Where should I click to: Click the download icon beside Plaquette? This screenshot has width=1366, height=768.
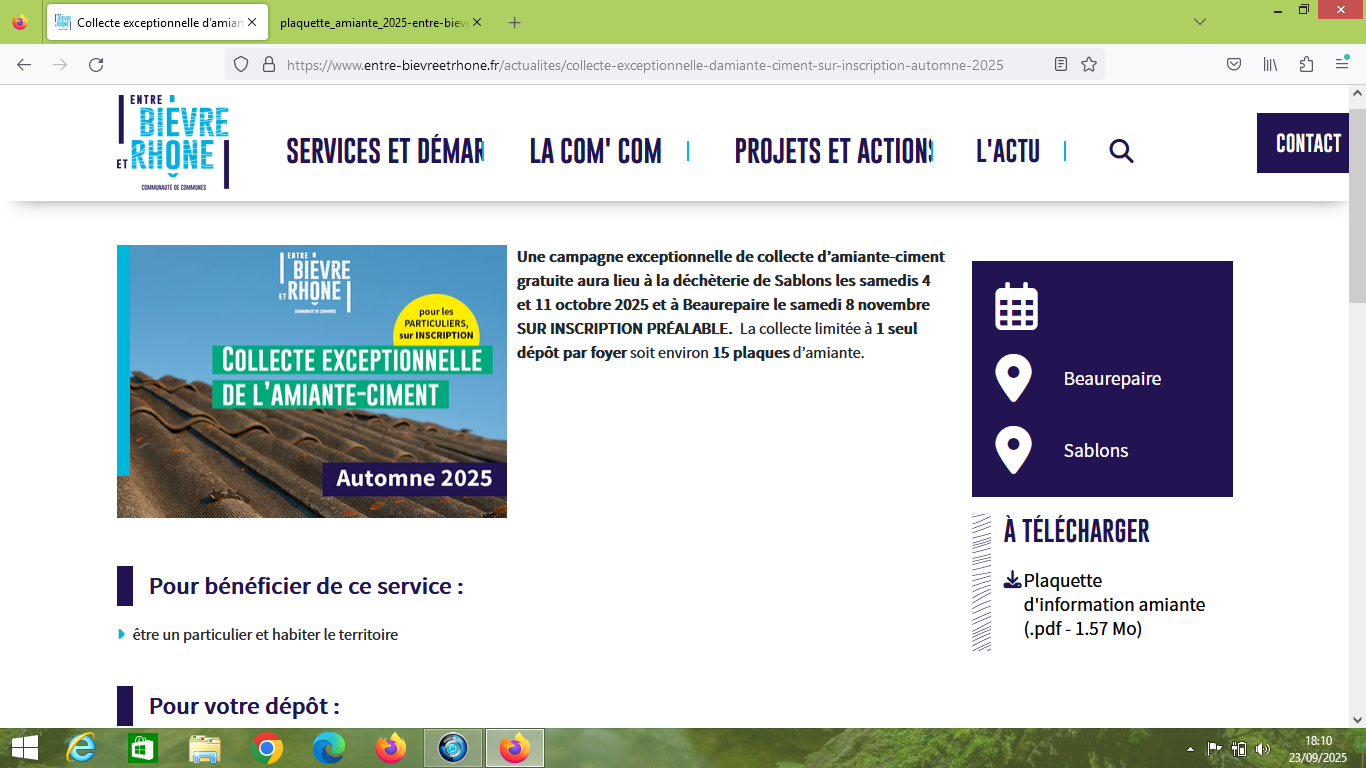point(1012,581)
